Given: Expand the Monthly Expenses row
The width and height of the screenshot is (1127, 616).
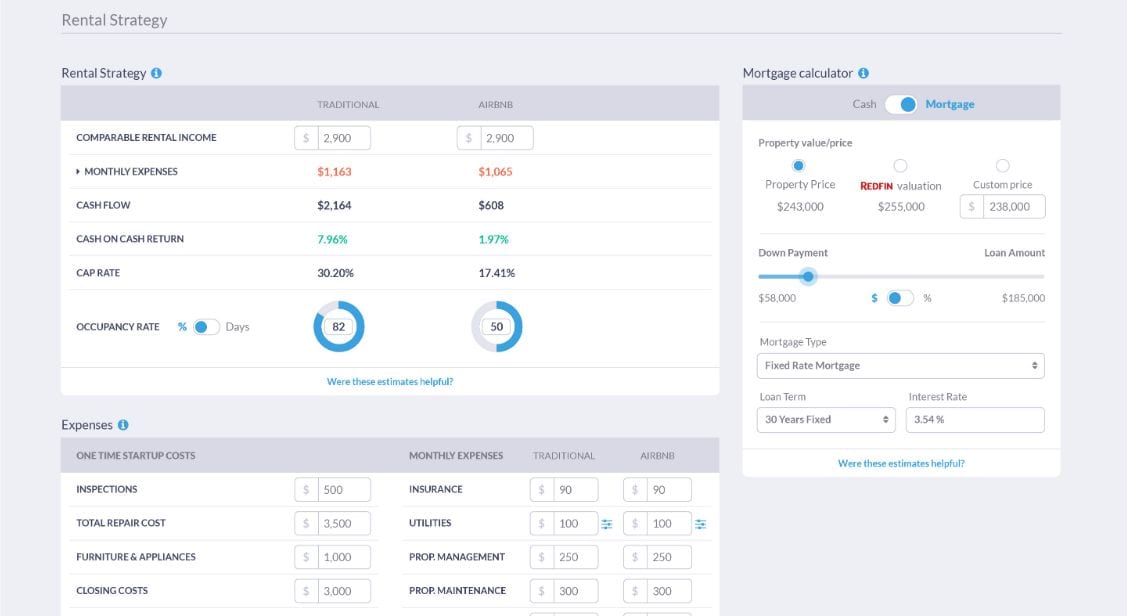Looking at the screenshot, I should [79, 172].
